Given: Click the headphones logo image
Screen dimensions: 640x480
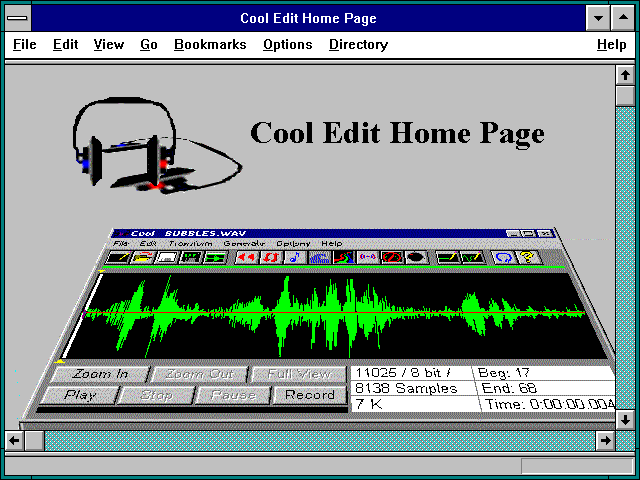Looking at the screenshot, I should [x=157, y=145].
